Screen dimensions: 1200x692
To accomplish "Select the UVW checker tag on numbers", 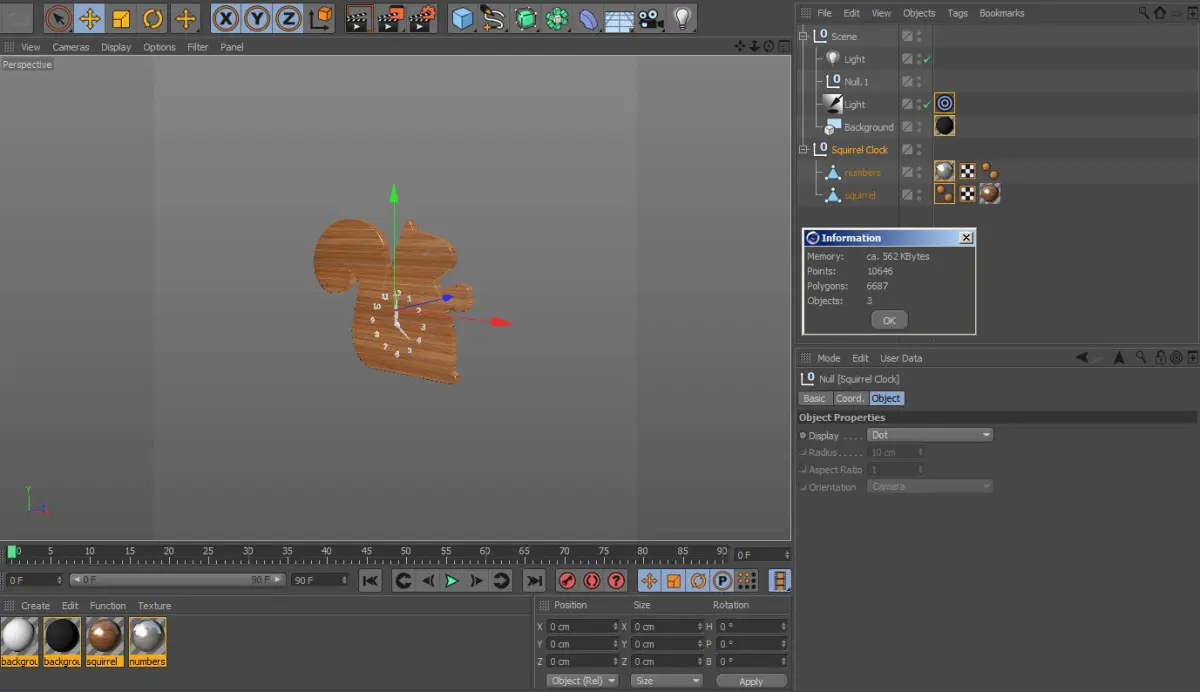I will [x=968, y=172].
